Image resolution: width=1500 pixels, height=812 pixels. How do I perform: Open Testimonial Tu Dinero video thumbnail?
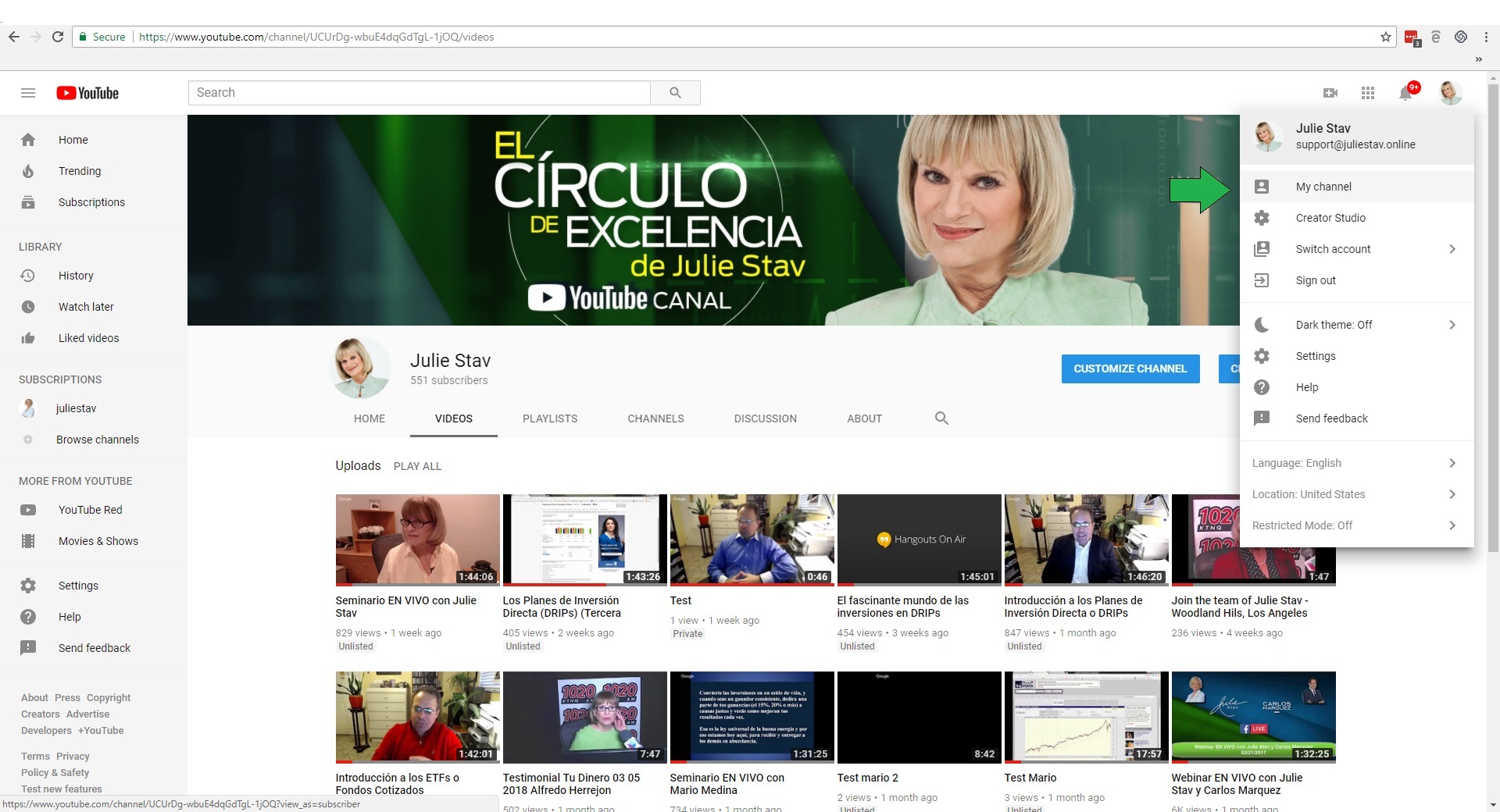coord(584,717)
